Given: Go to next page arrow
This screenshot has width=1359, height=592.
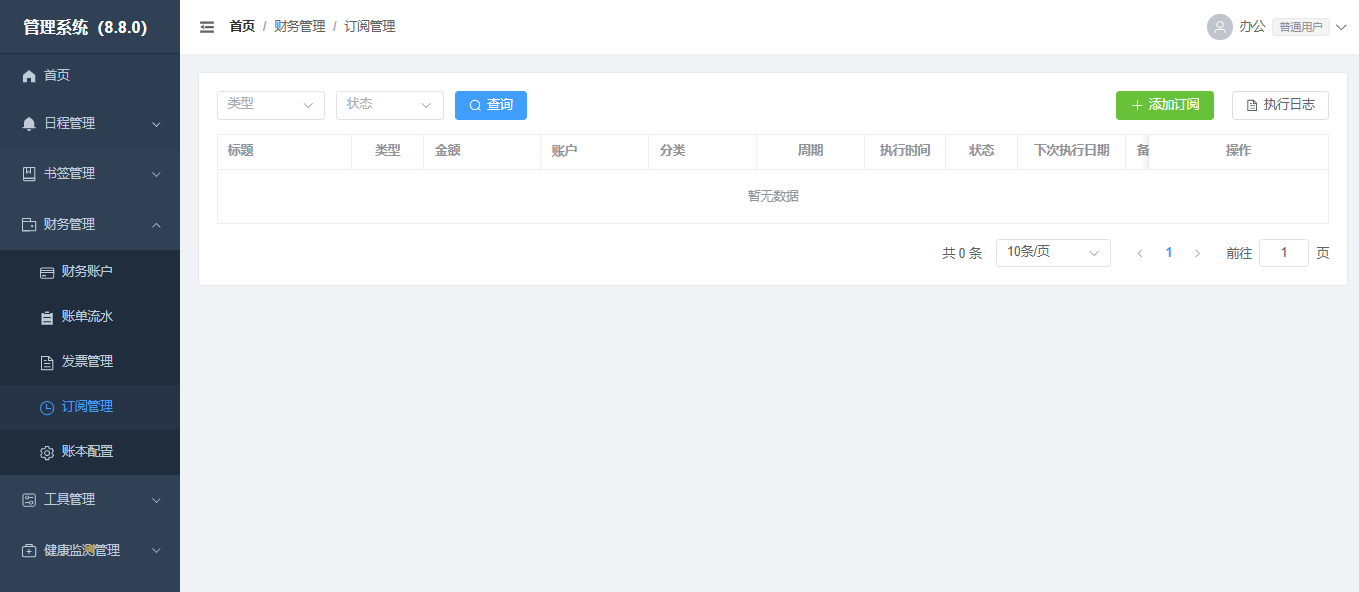Looking at the screenshot, I should click(1197, 253).
